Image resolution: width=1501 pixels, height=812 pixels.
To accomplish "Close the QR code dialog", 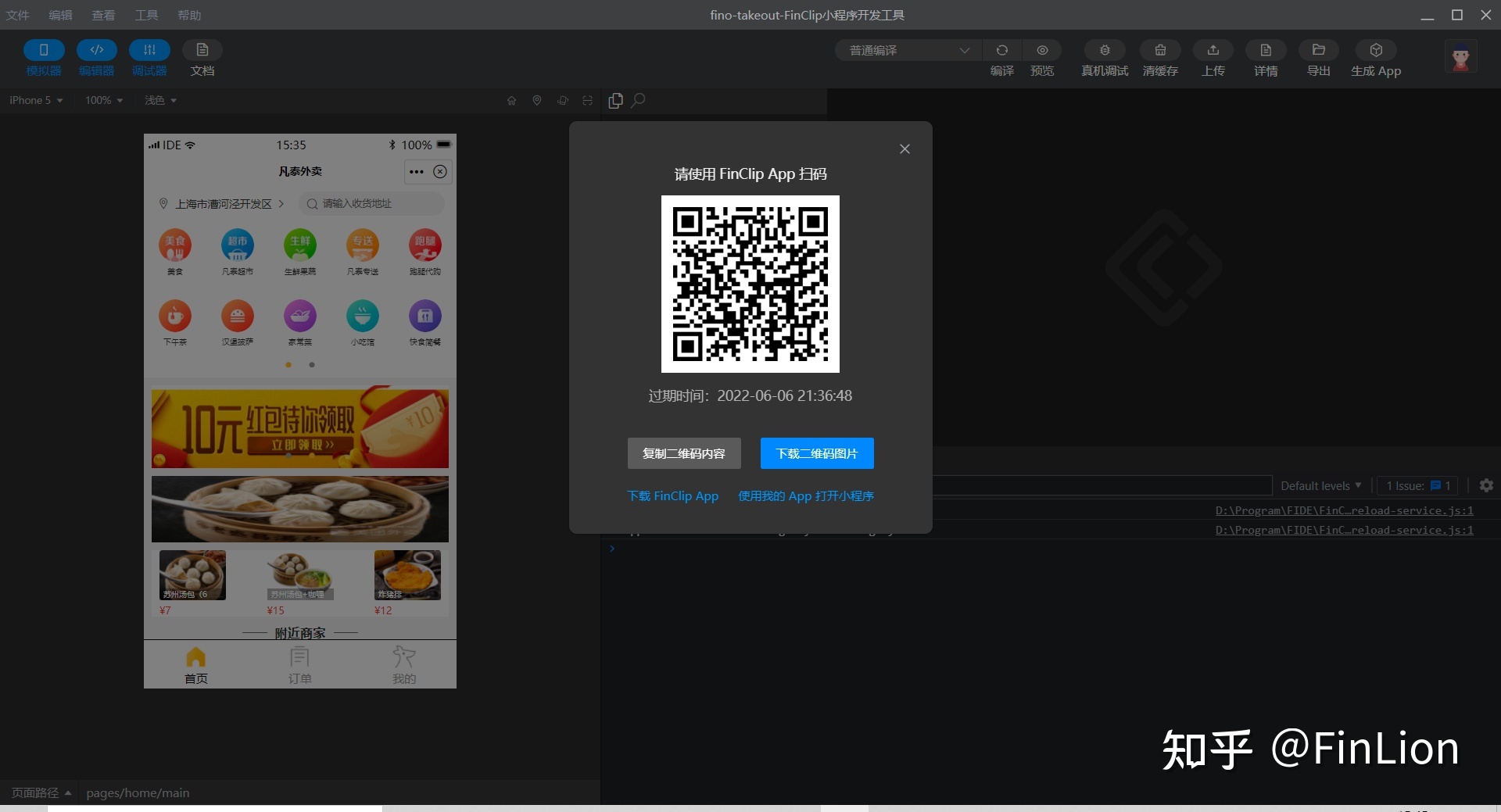I will 905,148.
